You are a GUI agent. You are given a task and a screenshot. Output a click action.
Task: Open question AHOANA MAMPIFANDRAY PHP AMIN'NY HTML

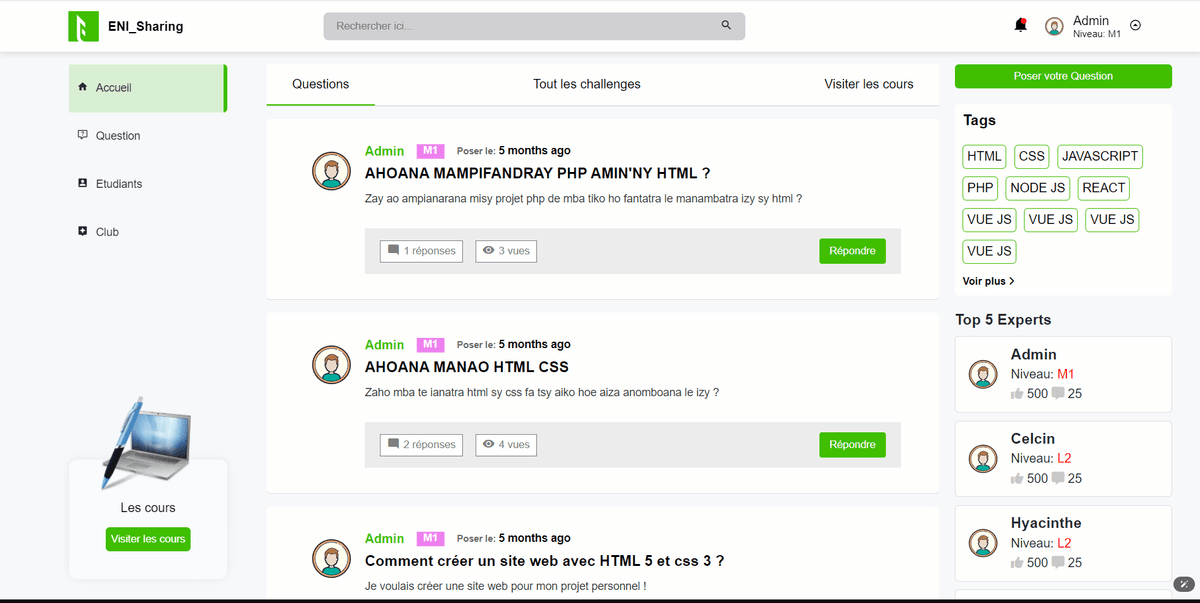(537, 173)
